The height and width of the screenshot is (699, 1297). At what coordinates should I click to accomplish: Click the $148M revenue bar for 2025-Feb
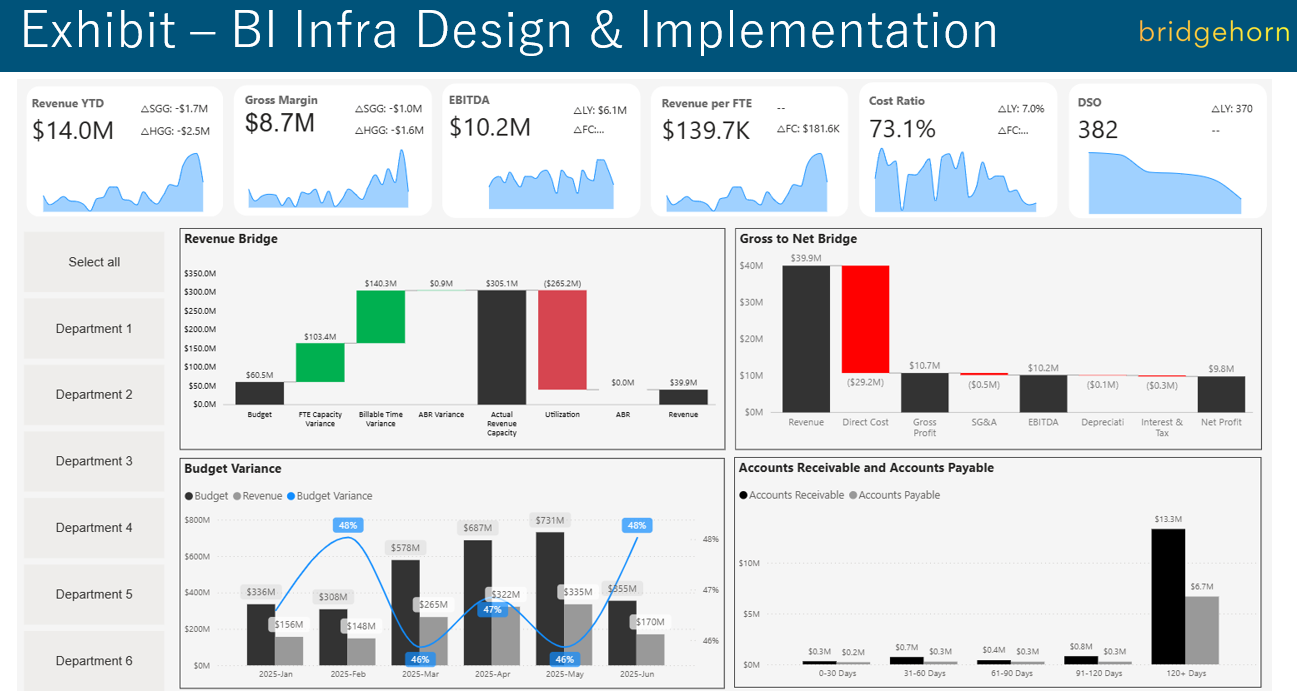(x=362, y=652)
